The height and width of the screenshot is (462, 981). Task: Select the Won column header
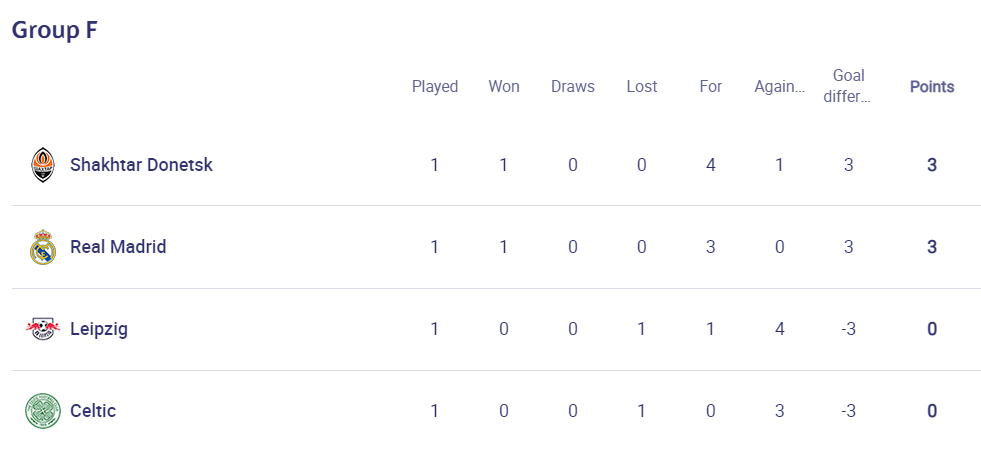(x=504, y=86)
